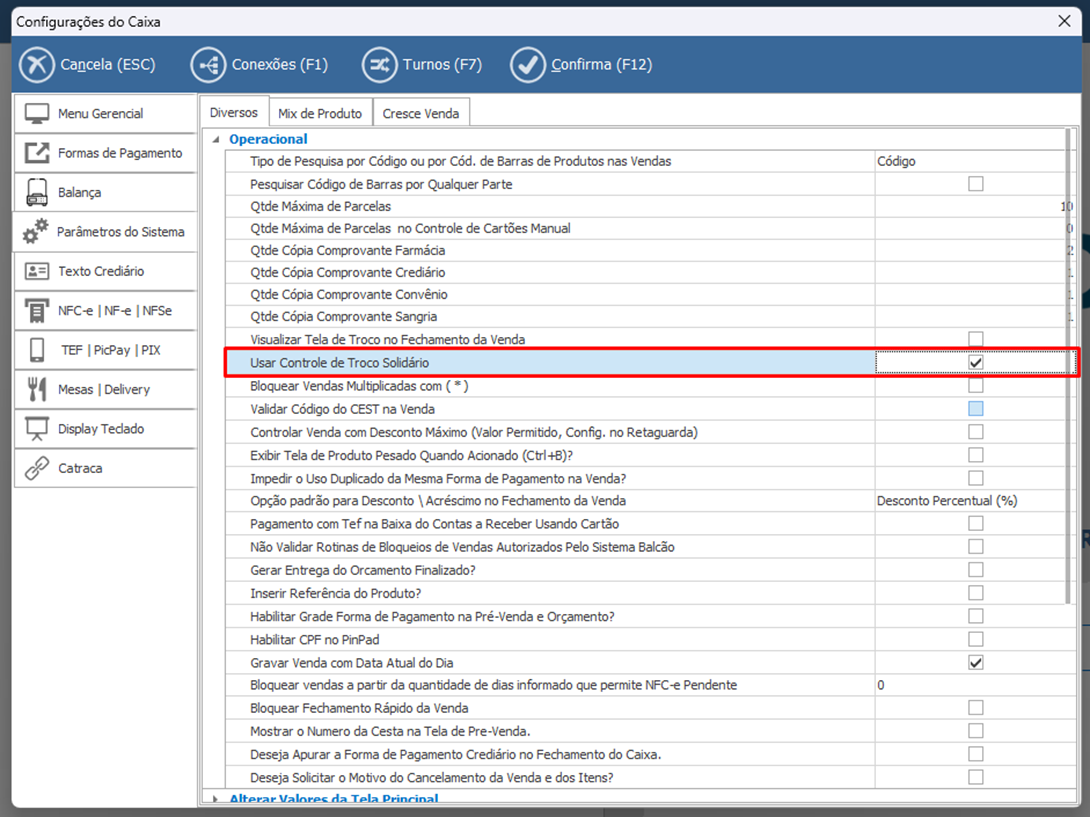Check Habilitar CPF no PinPad
This screenshot has width=1090, height=817.
click(x=975, y=639)
